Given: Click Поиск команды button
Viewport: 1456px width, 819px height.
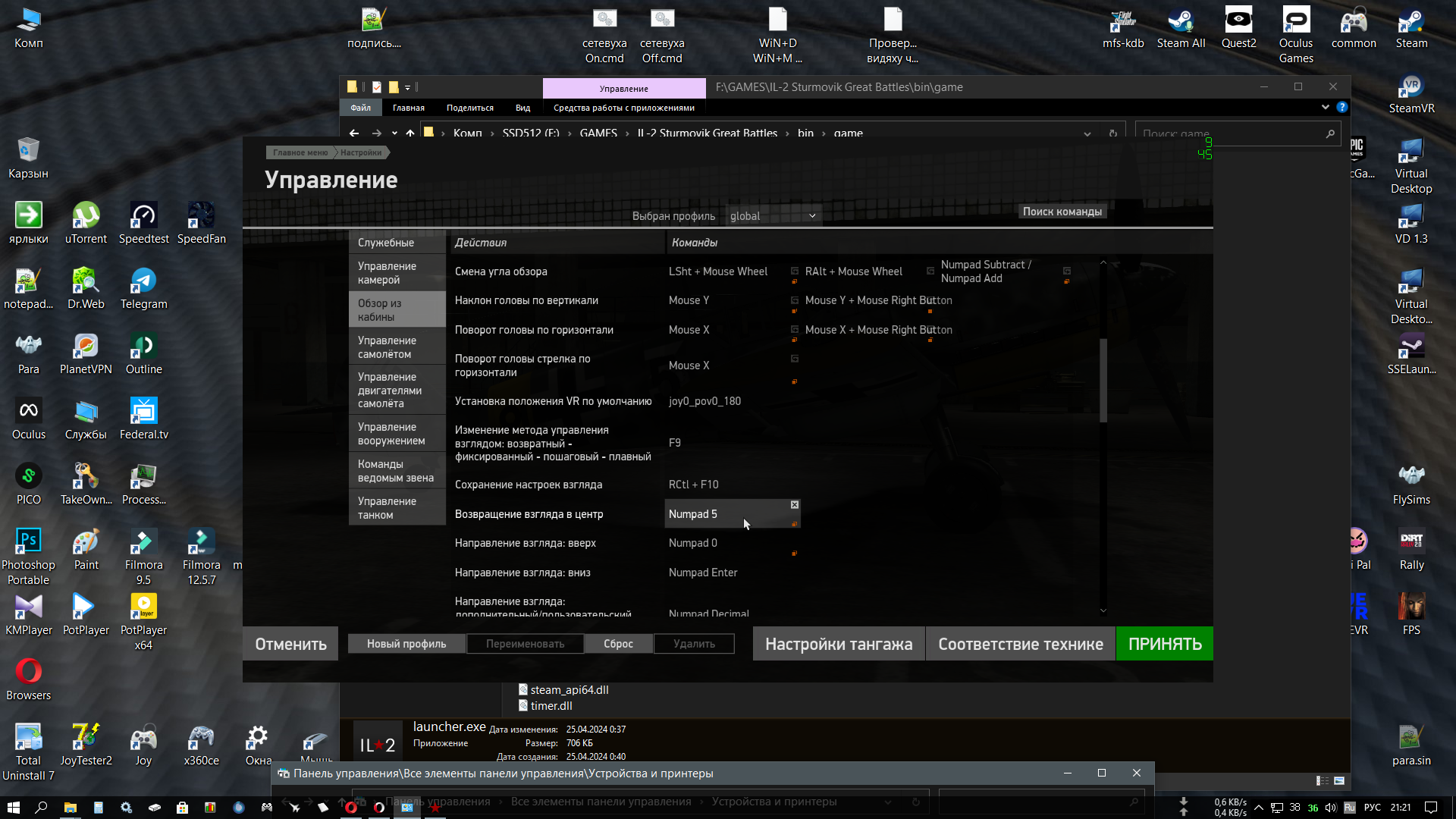Looking at the screenshot, I should [1062, 212].
